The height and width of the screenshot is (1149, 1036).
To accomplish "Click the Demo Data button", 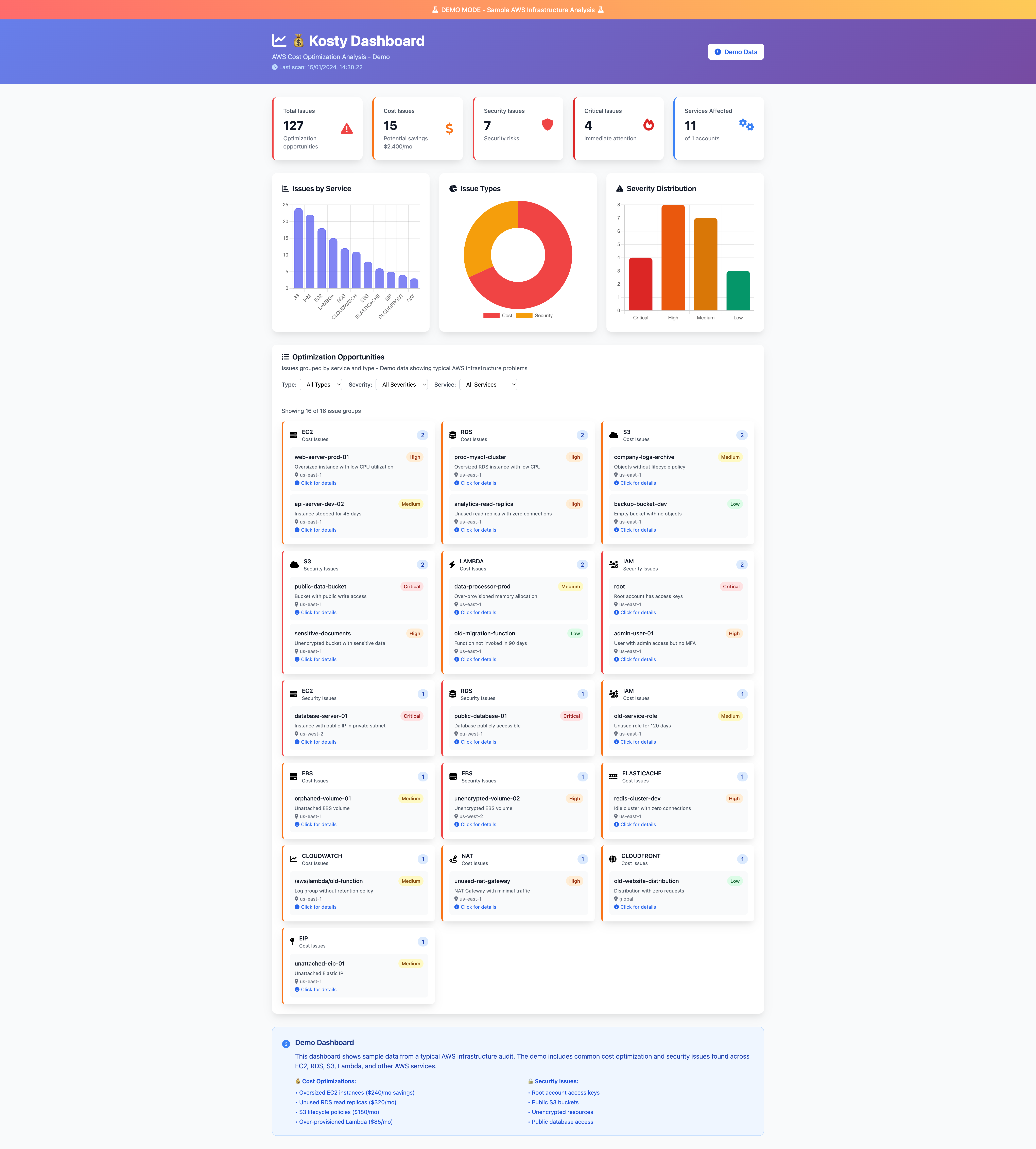I will coord(736,52).
